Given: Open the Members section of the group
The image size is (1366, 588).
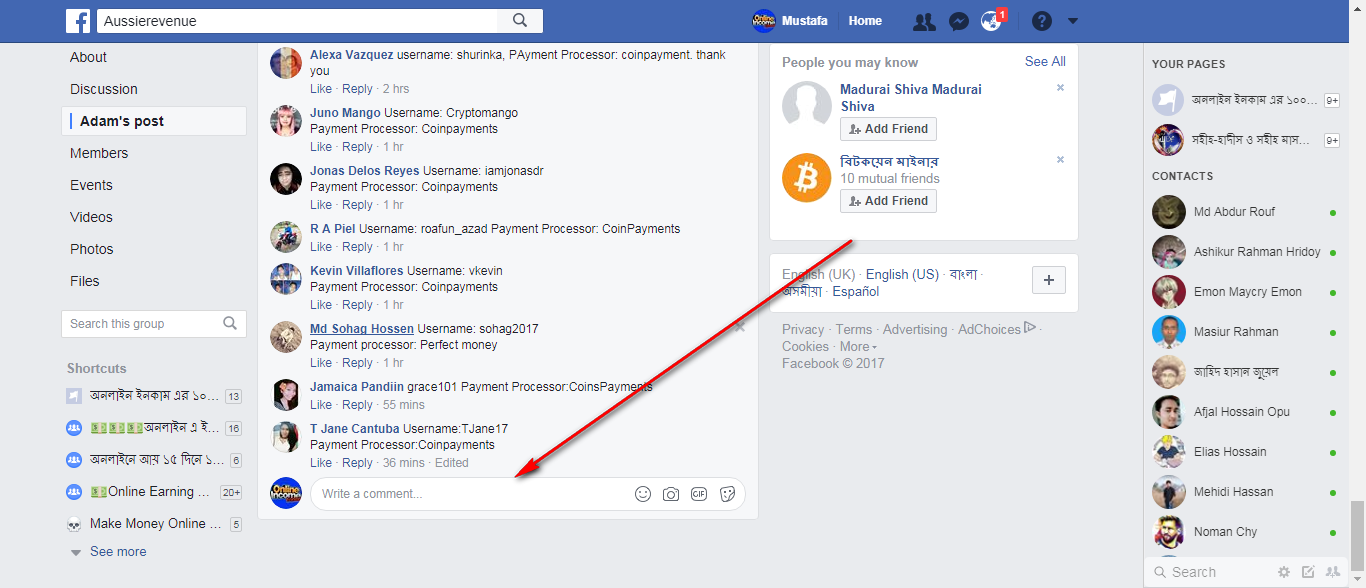Looking at the screenshot, I should 99,153.
